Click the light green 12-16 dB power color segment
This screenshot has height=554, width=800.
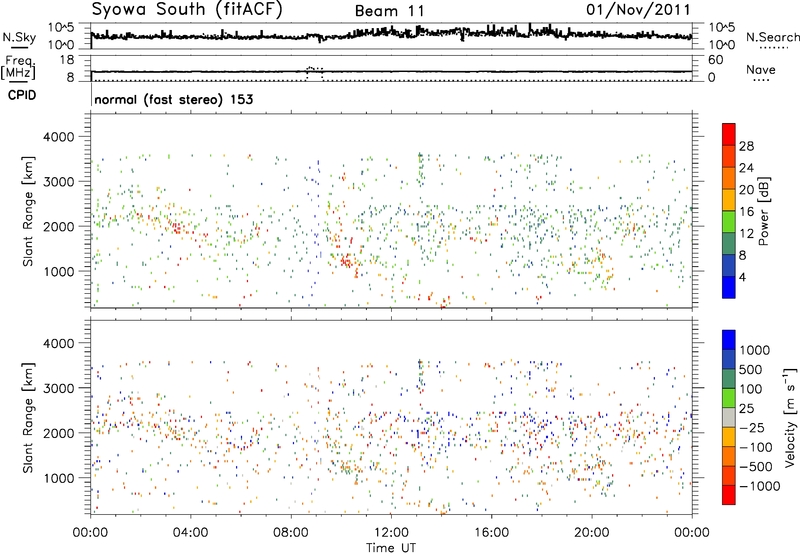(x=729, y=222)
